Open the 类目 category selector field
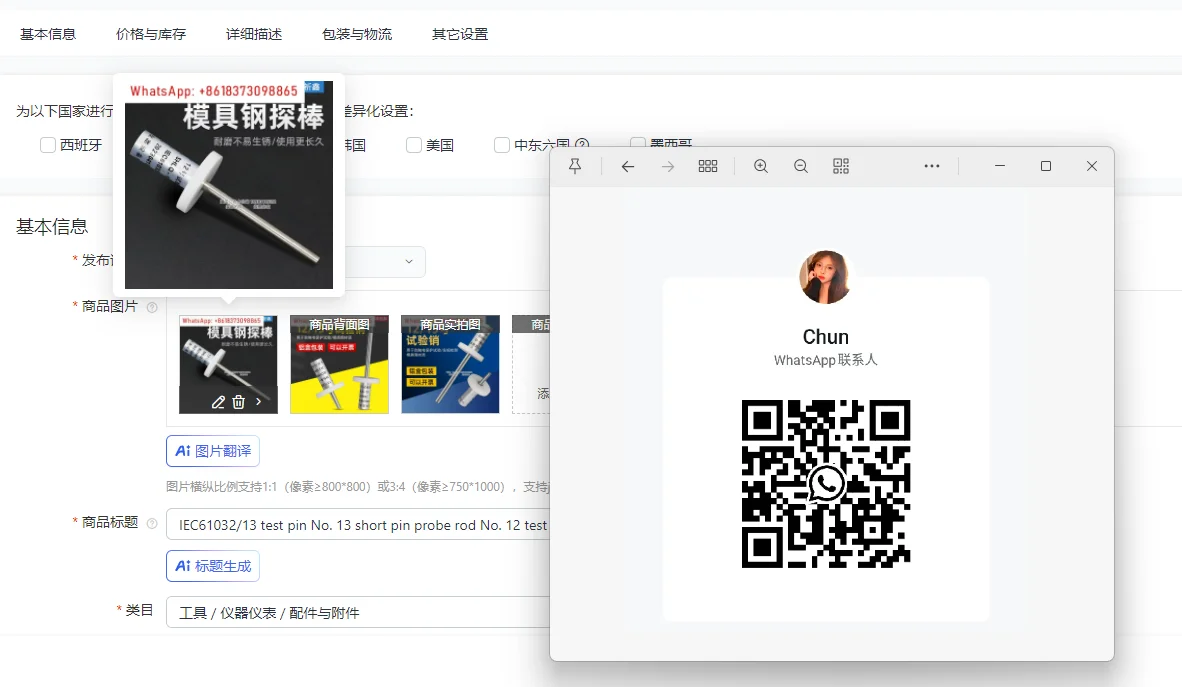This screenshot has width=1182, height=687. [358, 613]
